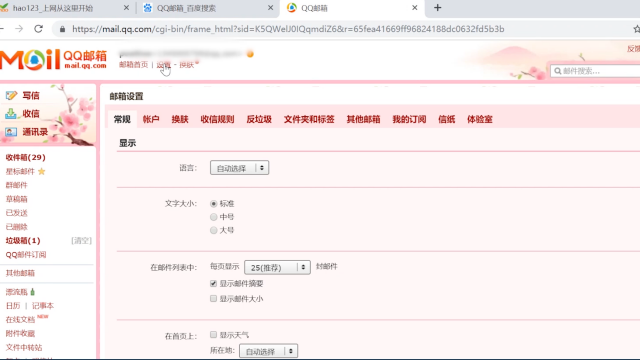Enable 显示邮件大小 checkbox
The image size is (640, 360).
(213, 299)
